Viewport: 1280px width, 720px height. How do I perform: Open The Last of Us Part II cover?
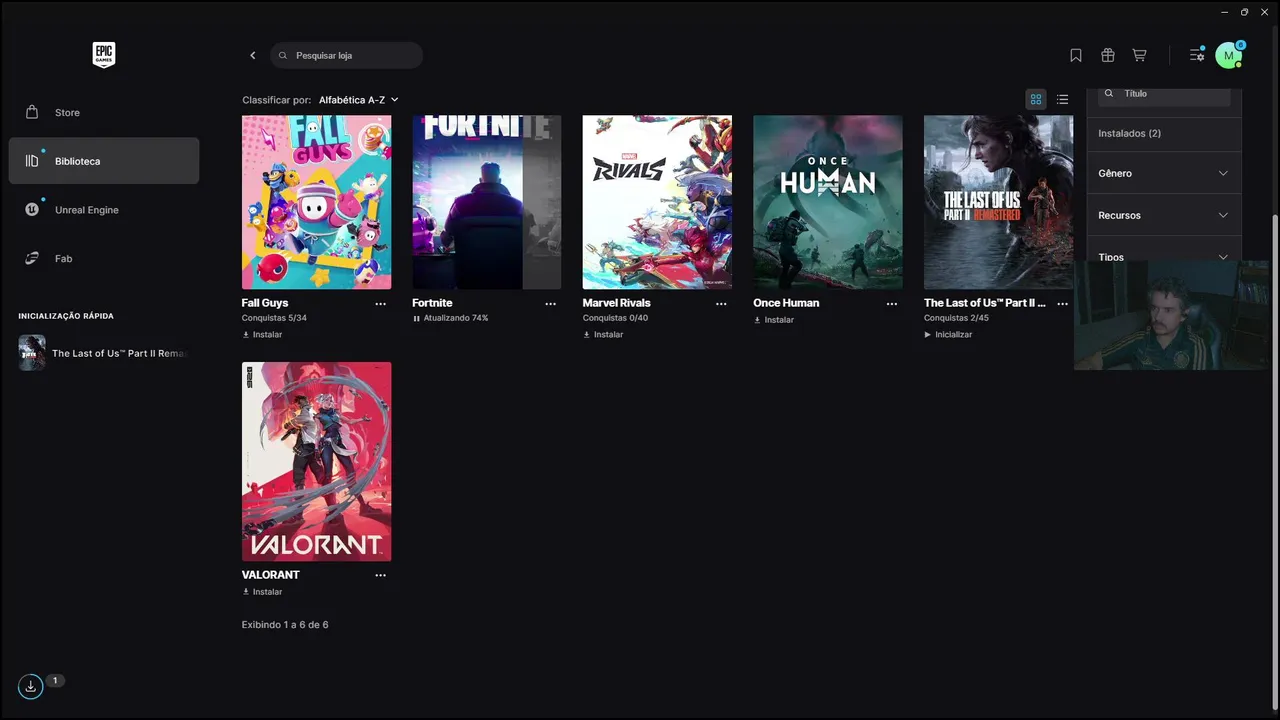(998, 202)
